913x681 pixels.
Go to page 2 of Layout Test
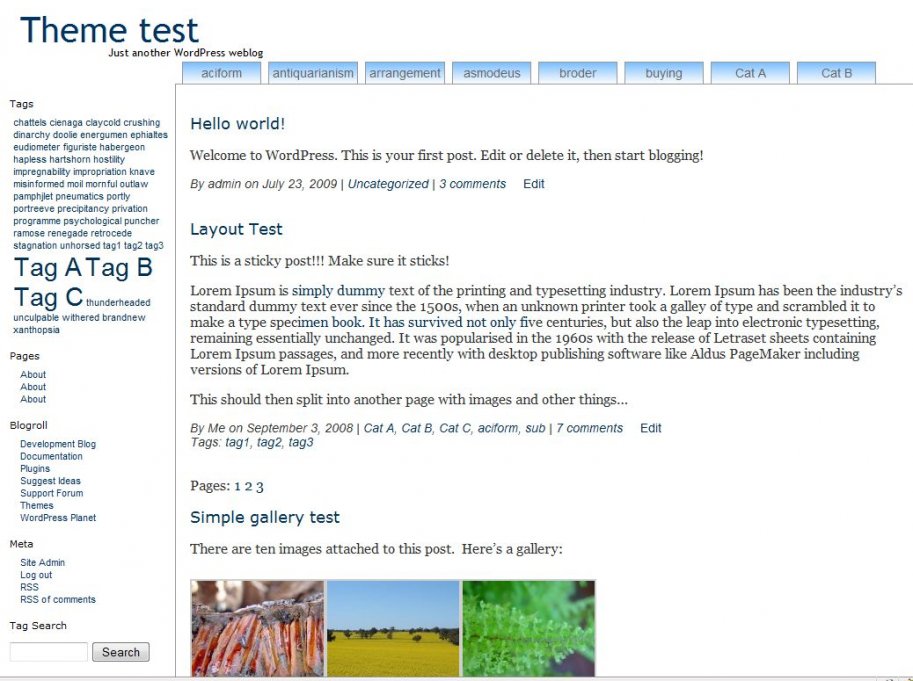[248, 487]
